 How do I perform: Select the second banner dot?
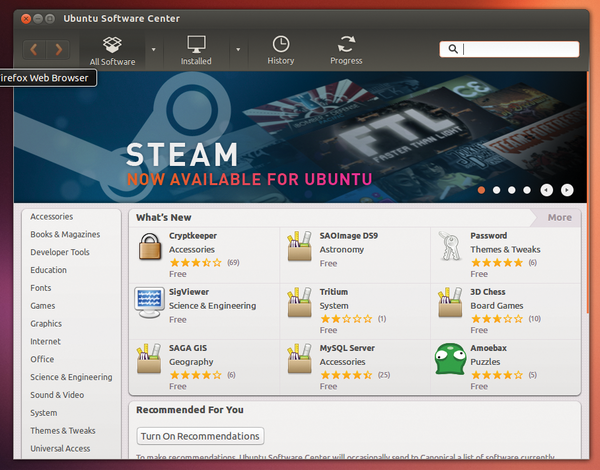(x=497, y=190)
